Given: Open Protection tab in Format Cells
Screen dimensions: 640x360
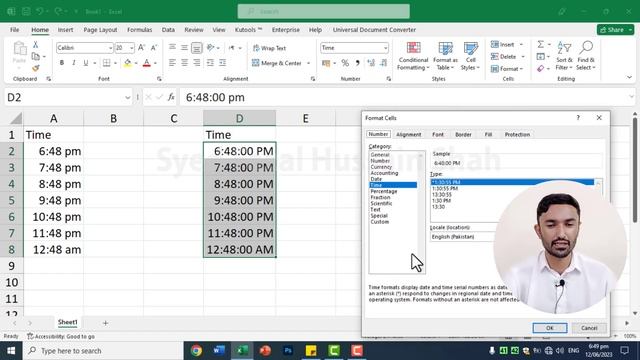Looking at the screenshot, I should pos(517,134).
